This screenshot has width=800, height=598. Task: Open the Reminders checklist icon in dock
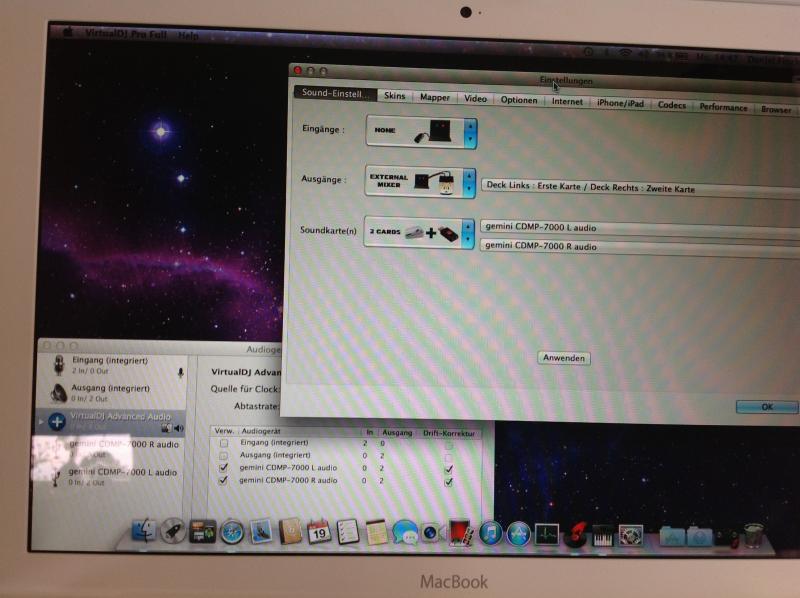coord(348,532)
